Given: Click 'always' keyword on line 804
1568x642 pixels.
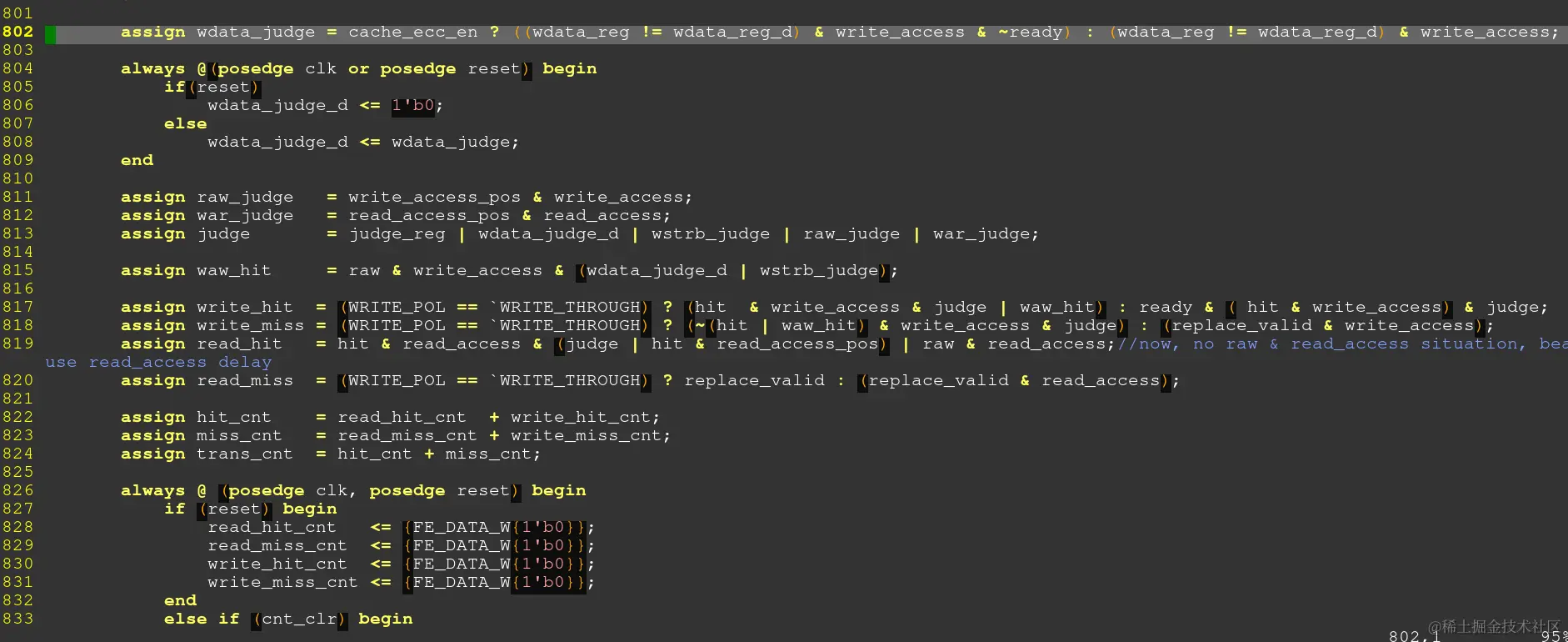Looking at the screenshot, I should [153, 68].
